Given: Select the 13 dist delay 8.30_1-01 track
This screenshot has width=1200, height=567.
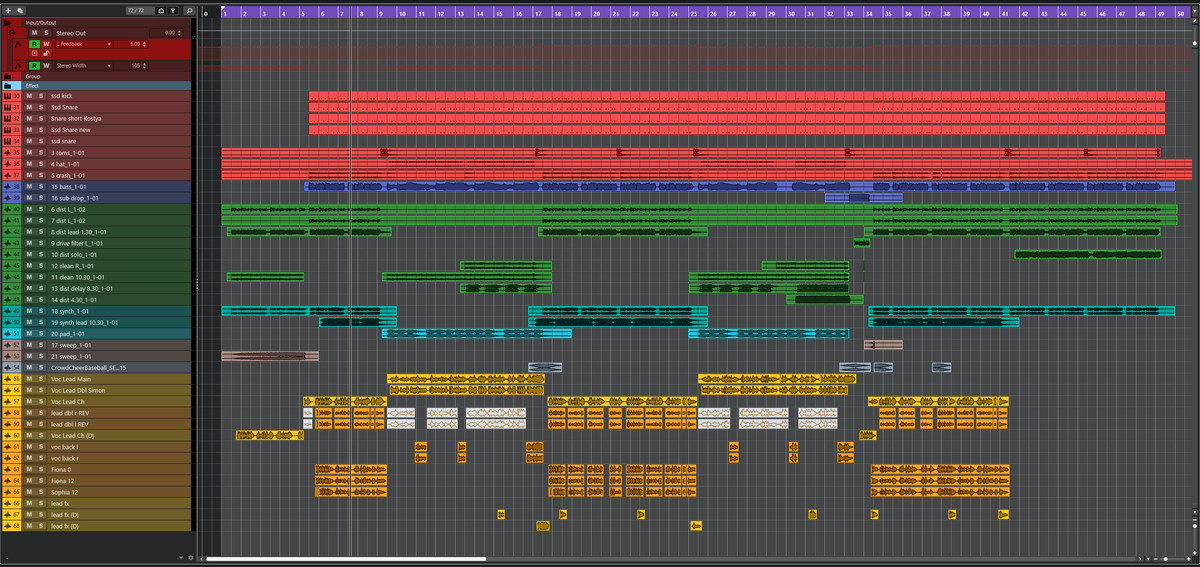Looking at the screenshot, I should (x=98, y=288).
